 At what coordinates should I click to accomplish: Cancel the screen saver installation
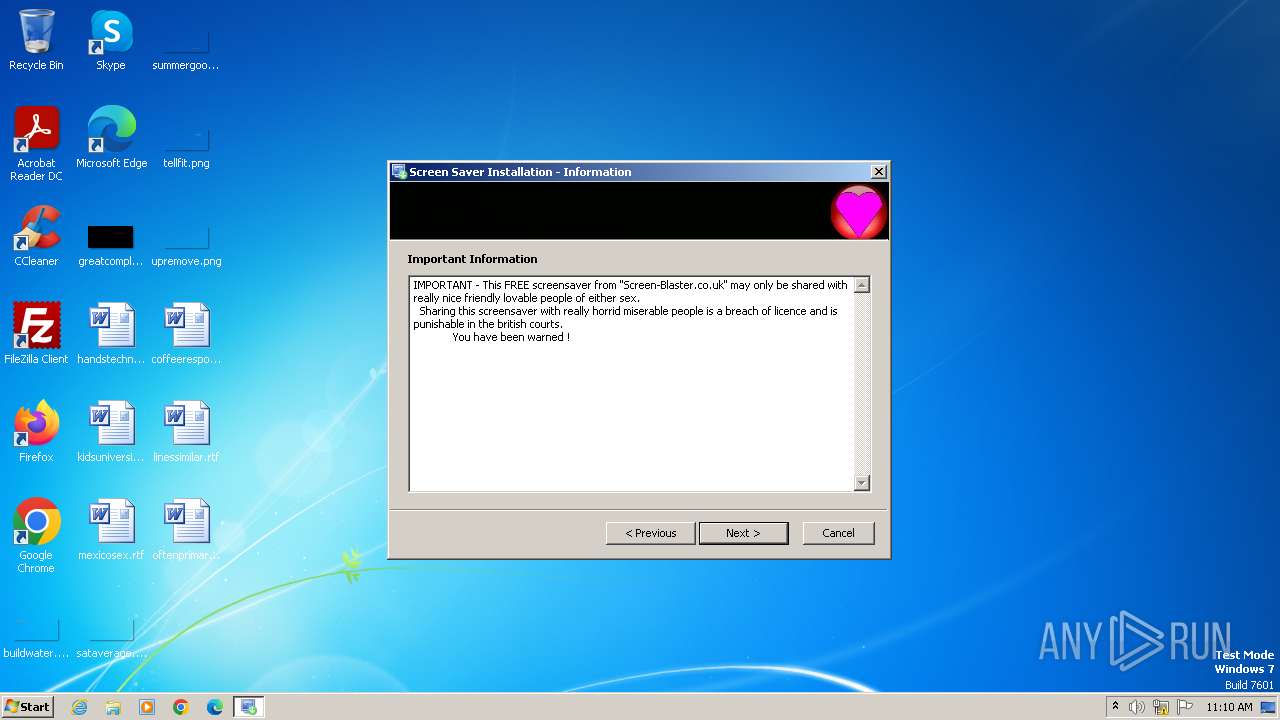coord(838,533)
